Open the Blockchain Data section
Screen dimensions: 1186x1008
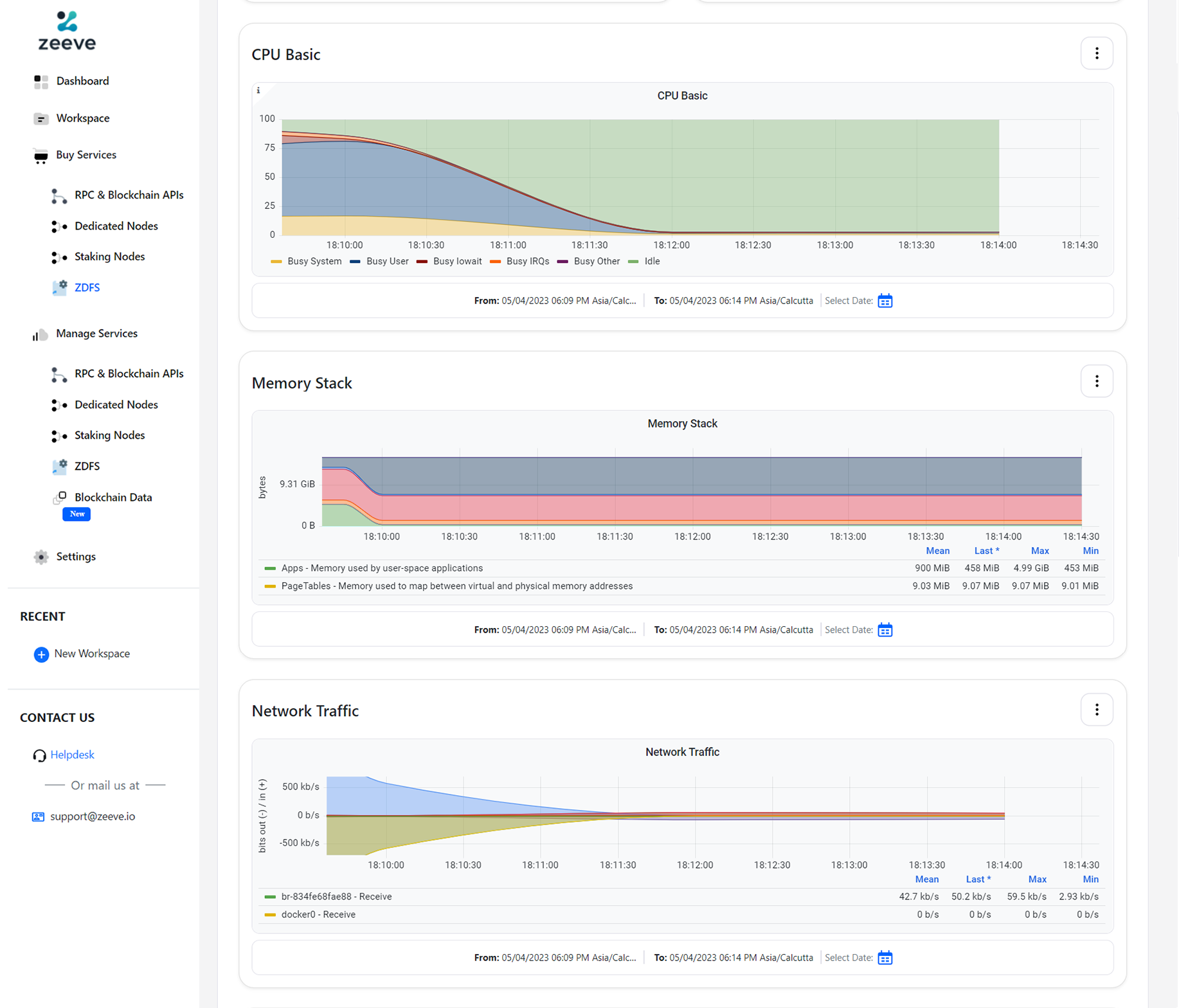(113, 497)
